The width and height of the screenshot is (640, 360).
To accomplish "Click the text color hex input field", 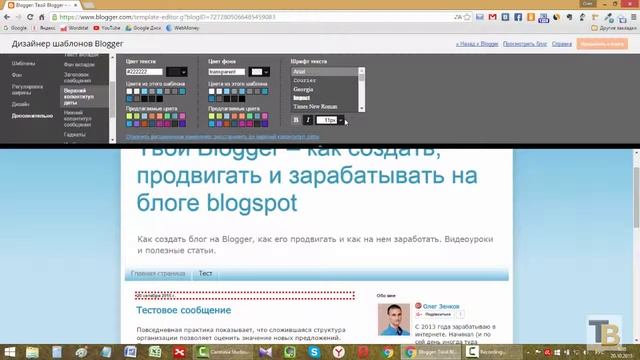I will tap(144, 72).
